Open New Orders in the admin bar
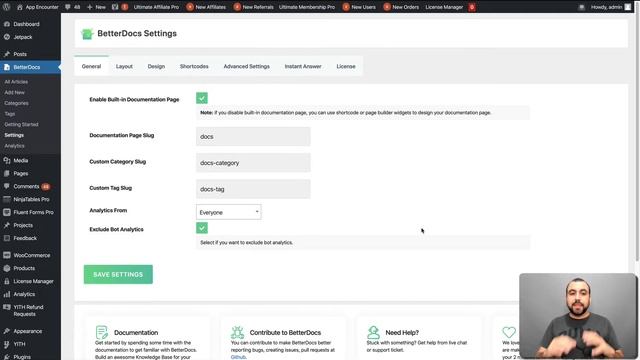640x360 pixels. (401, 7)
